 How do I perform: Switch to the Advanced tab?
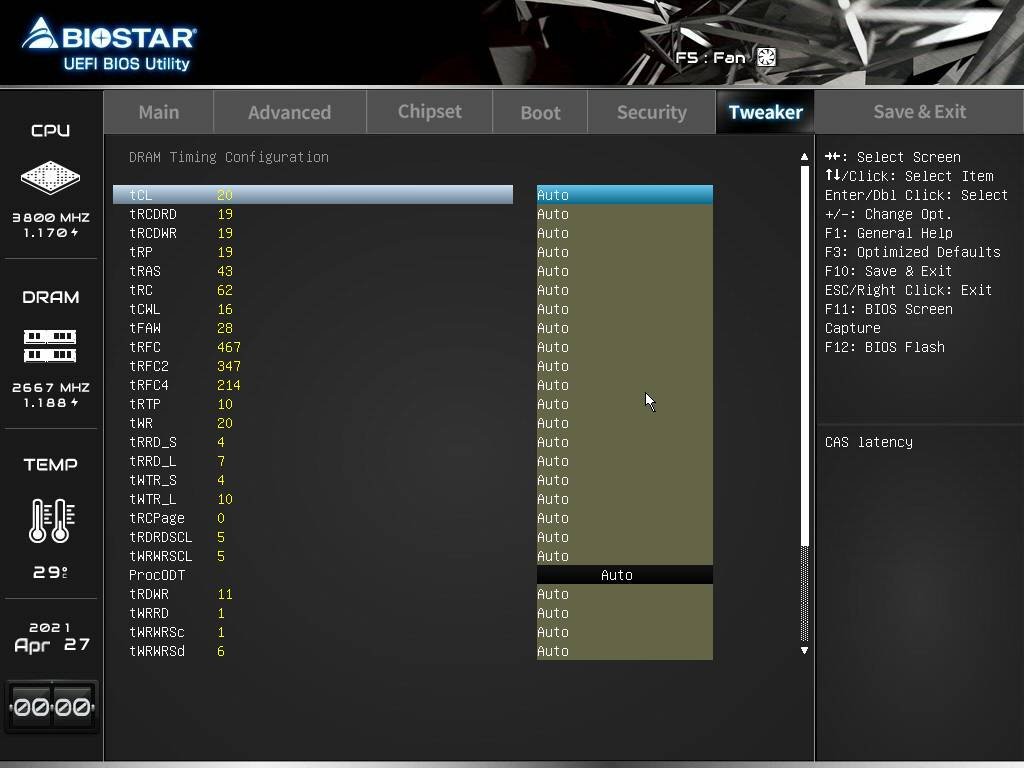[289, 112]
